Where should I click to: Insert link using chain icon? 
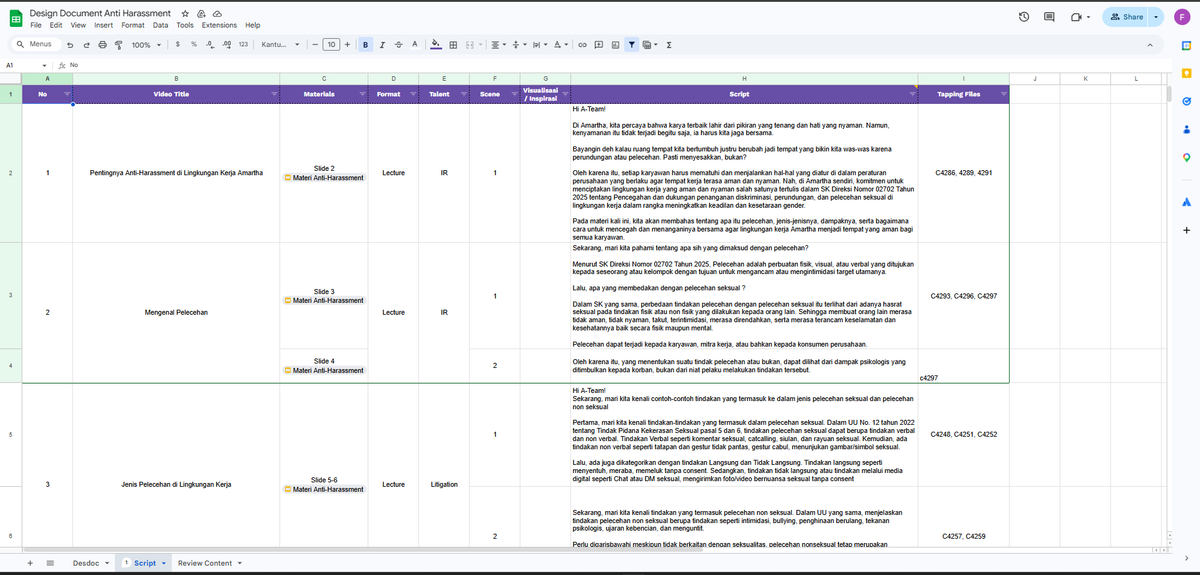tap(582, 44)
